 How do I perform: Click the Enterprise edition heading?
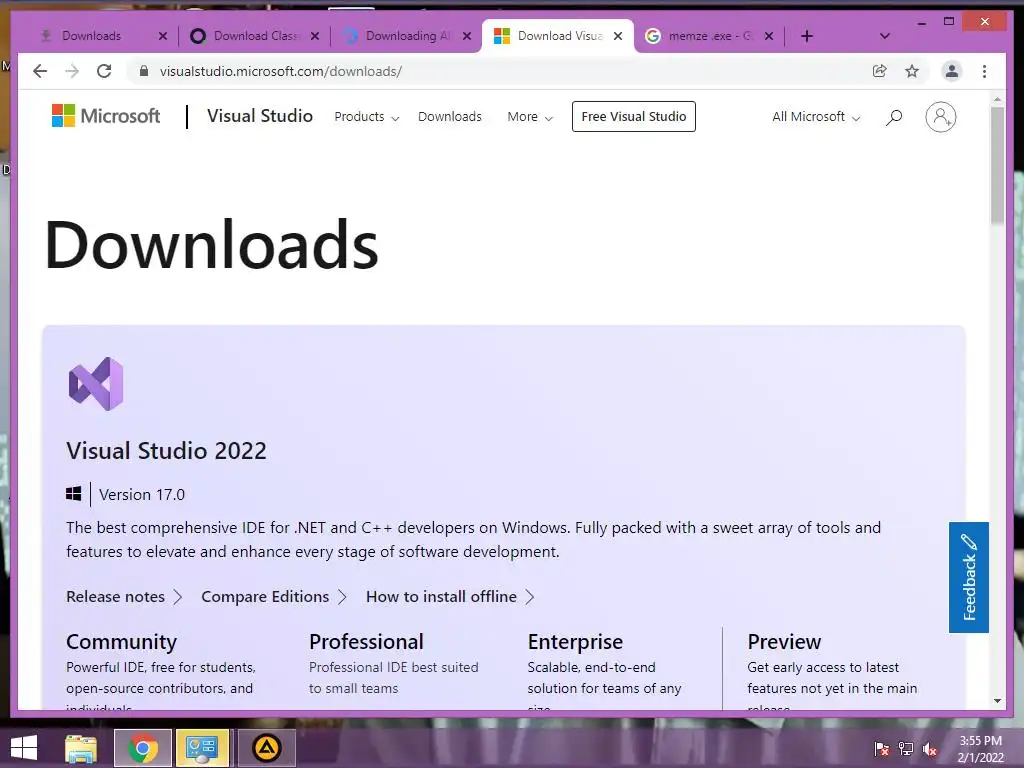click(x=575, y=641)
